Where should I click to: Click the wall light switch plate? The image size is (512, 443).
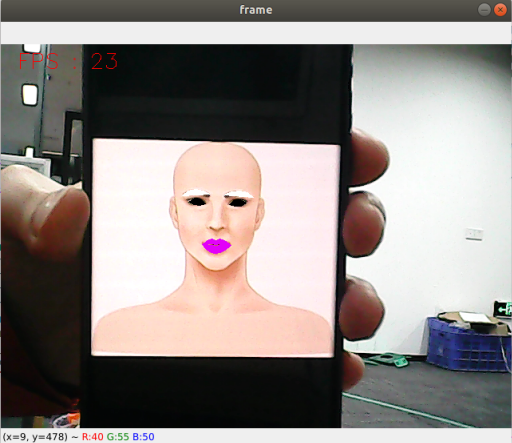point(474,233)
